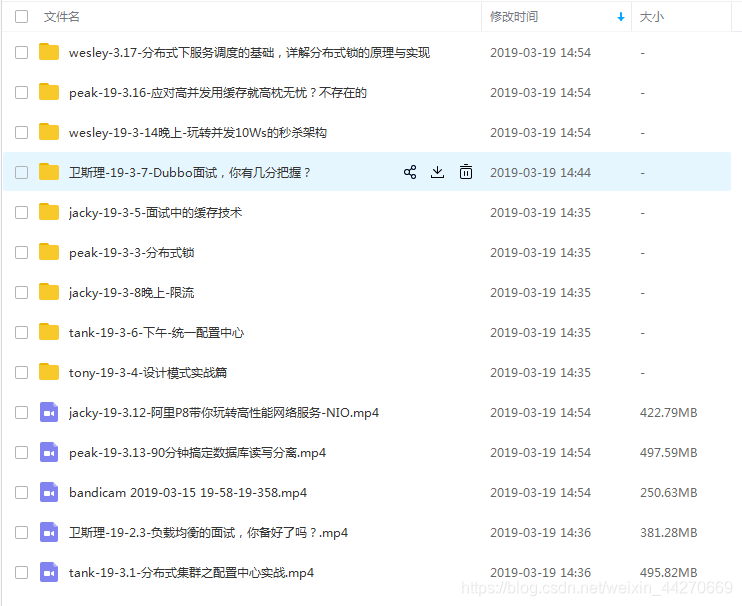Viewport: 742px width, 606px height.
Task: Check the box for bandicam 2019-03-15 mp4
Action: coord(21,492)
